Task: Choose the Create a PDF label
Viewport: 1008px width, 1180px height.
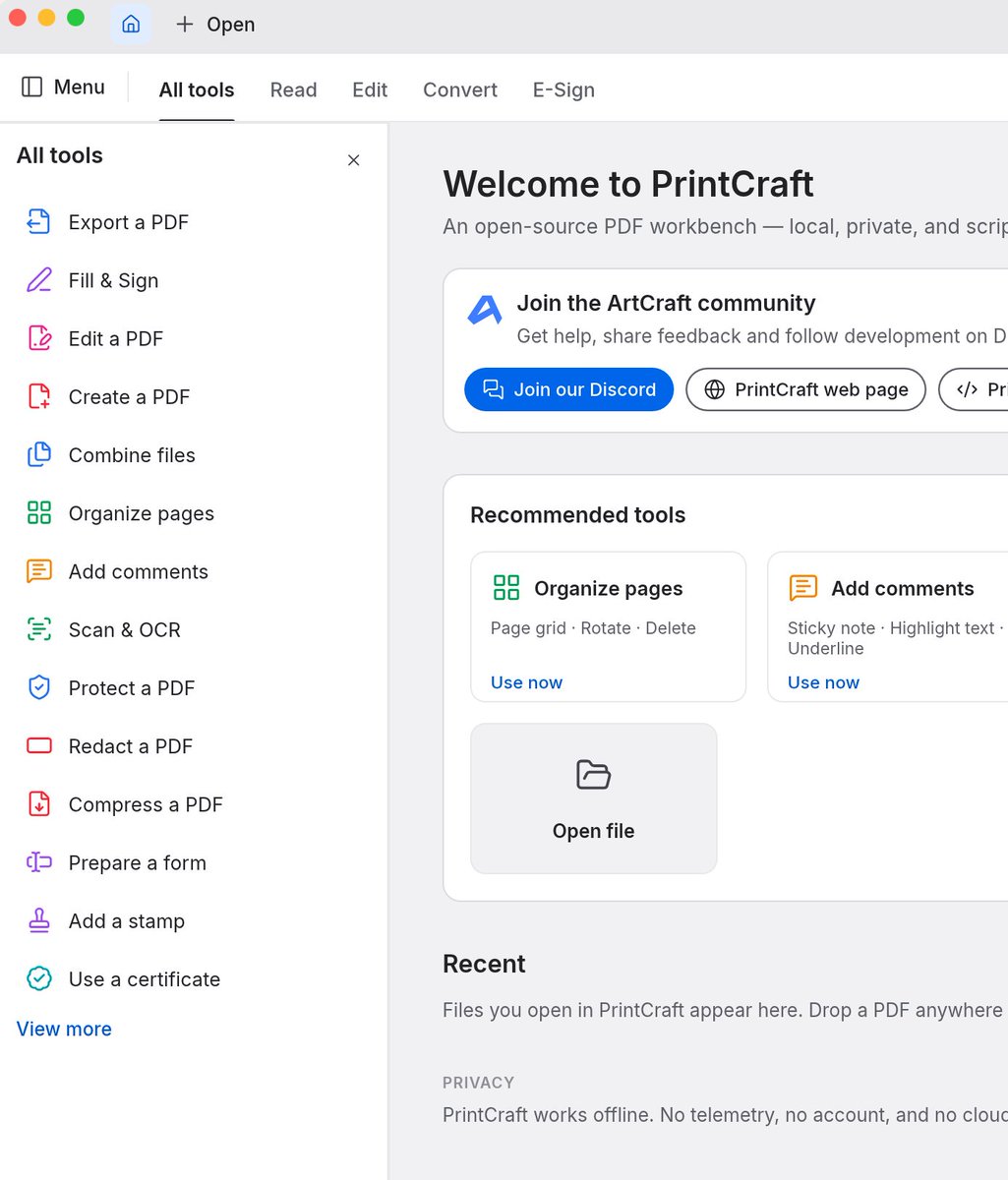Action: pyautogui.click(x=129, y=397)
